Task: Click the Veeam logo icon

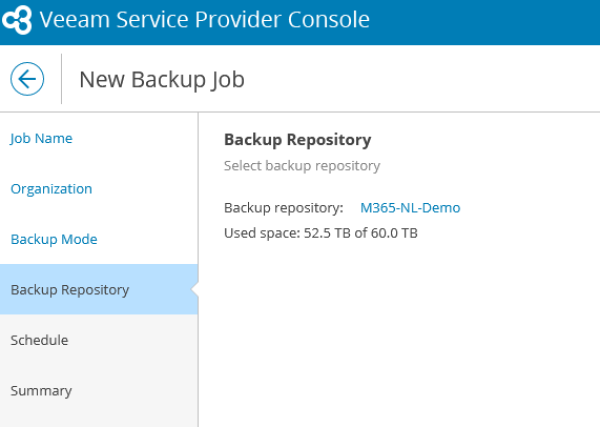Action: click(x=17, y=20)
